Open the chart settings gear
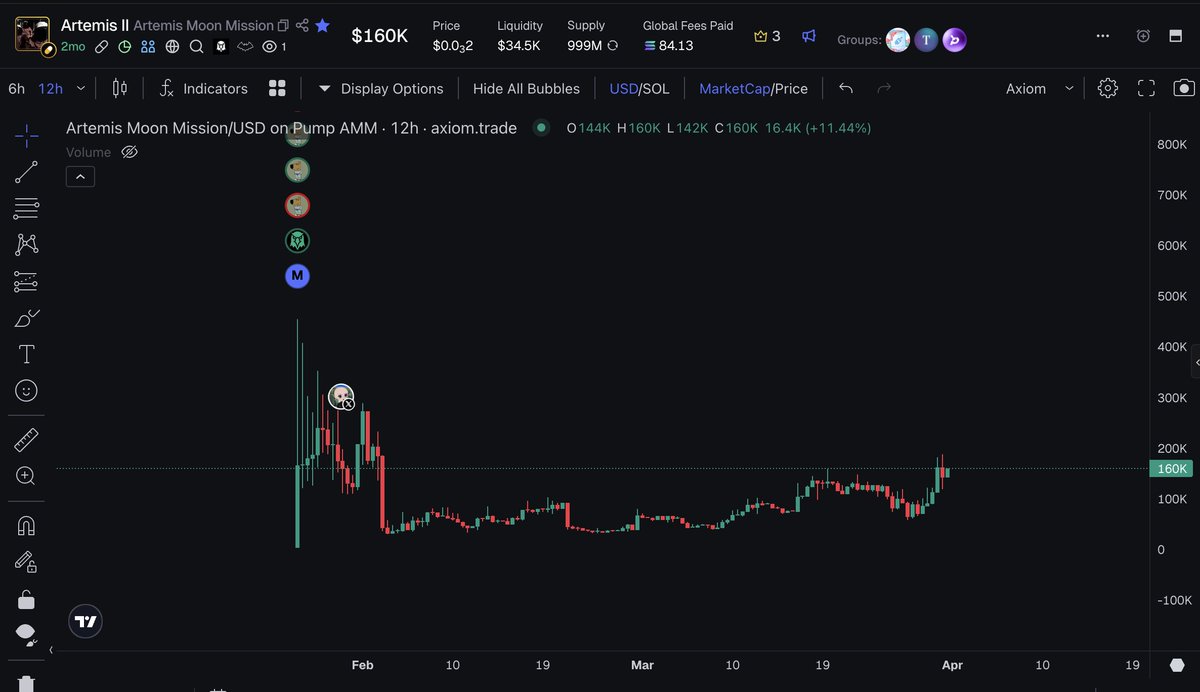Viewport: 1200px width, 692px height. pyautogui.click(x=1107, y=88)
